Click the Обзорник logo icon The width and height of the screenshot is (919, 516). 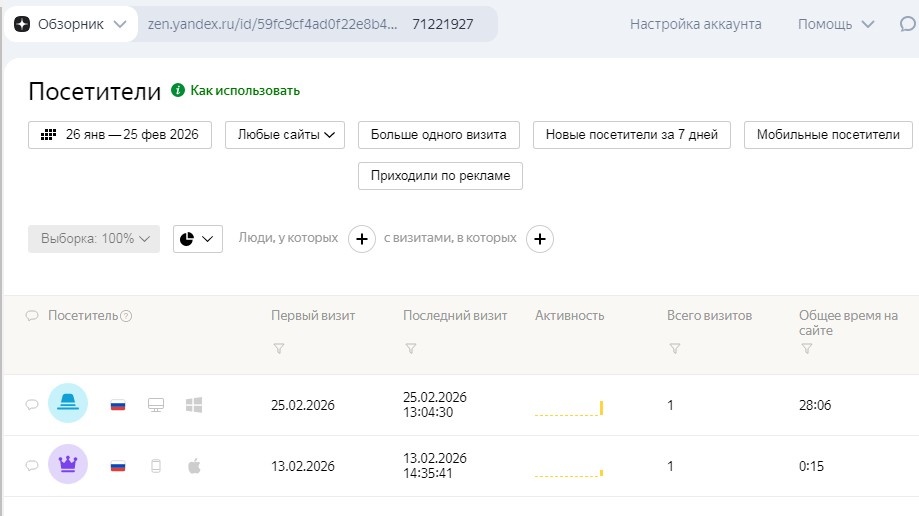click(x=22, y=24)
